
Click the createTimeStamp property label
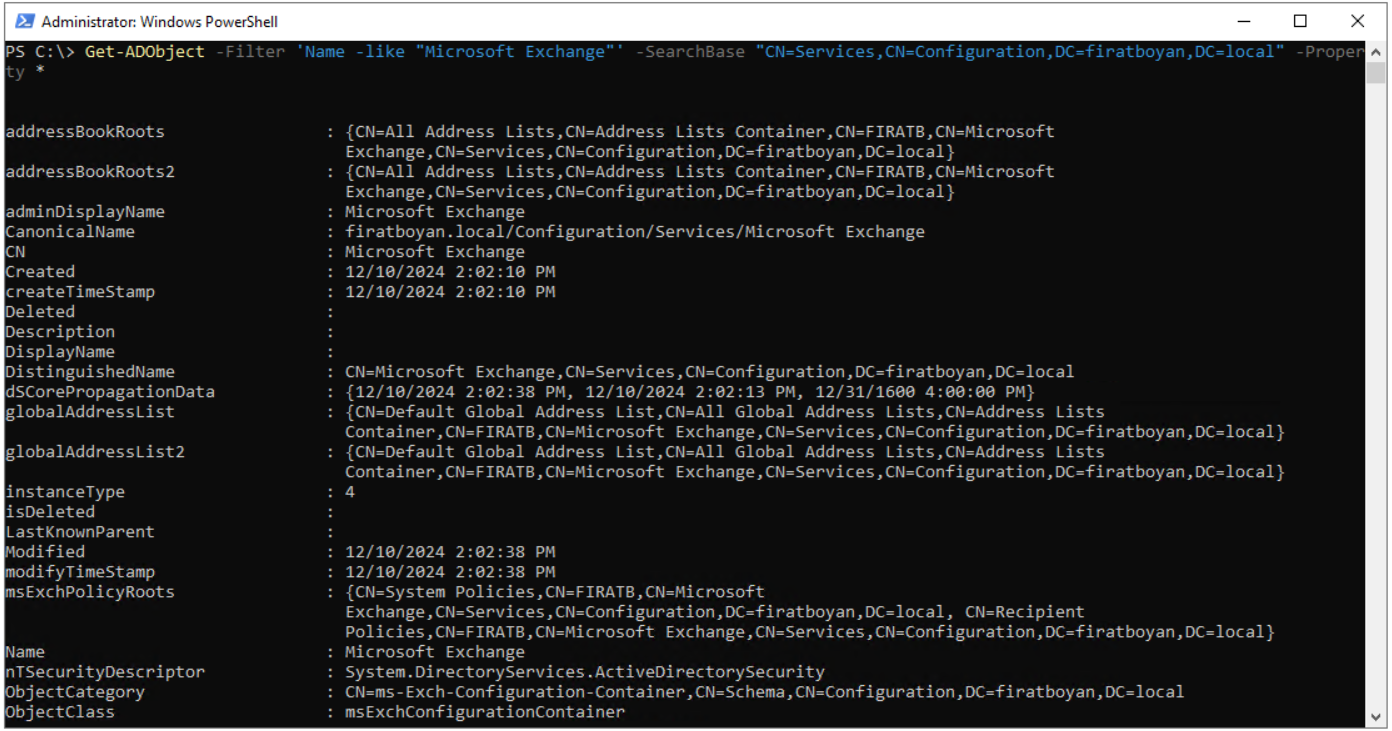[80, 292]
